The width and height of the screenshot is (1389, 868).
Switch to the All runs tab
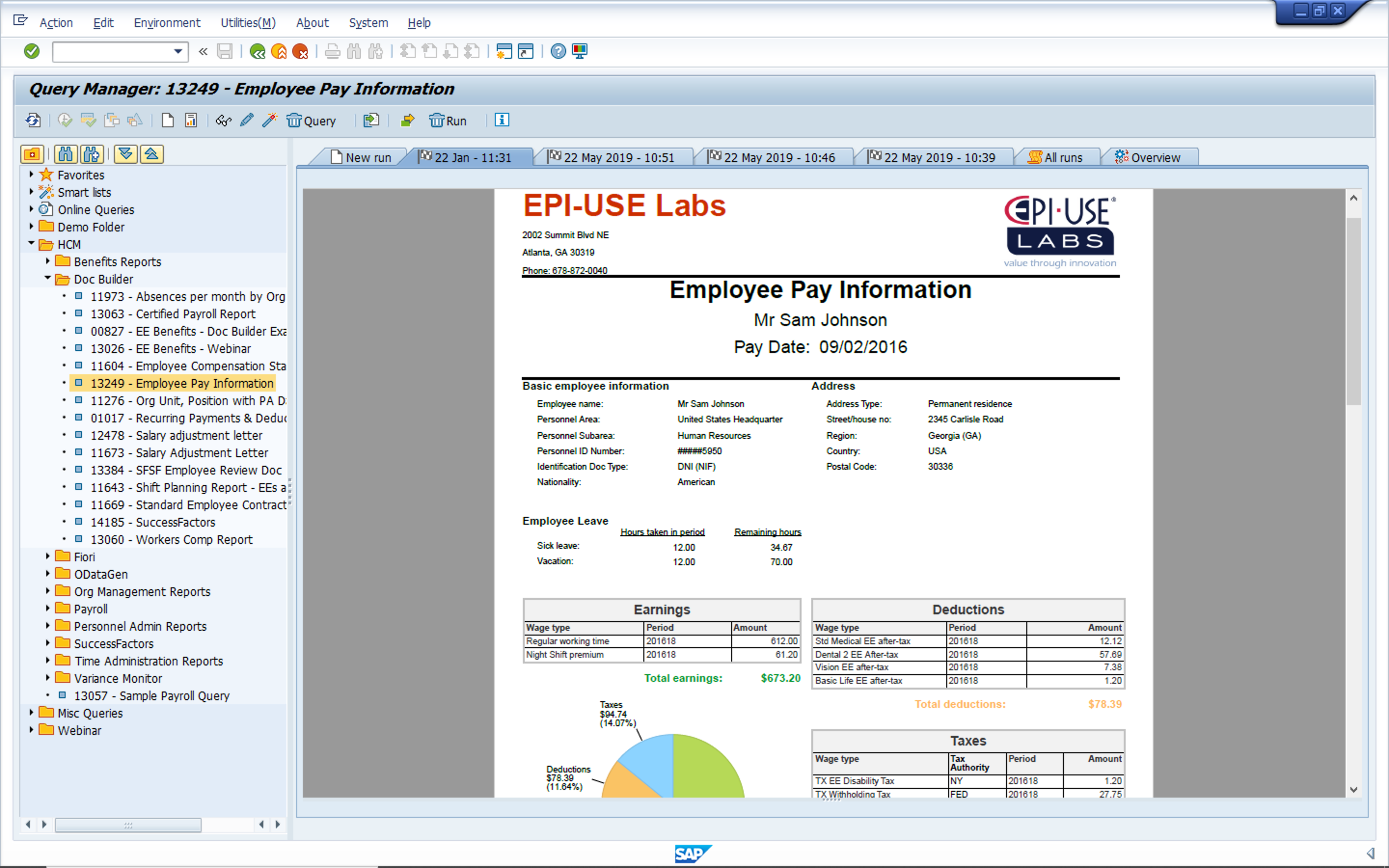[1056, 157]
